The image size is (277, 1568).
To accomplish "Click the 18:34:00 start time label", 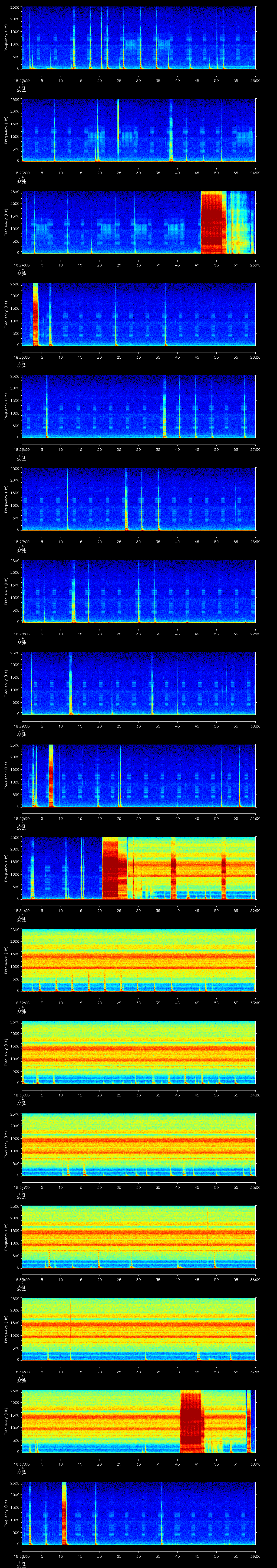I will coord(21,1187).
